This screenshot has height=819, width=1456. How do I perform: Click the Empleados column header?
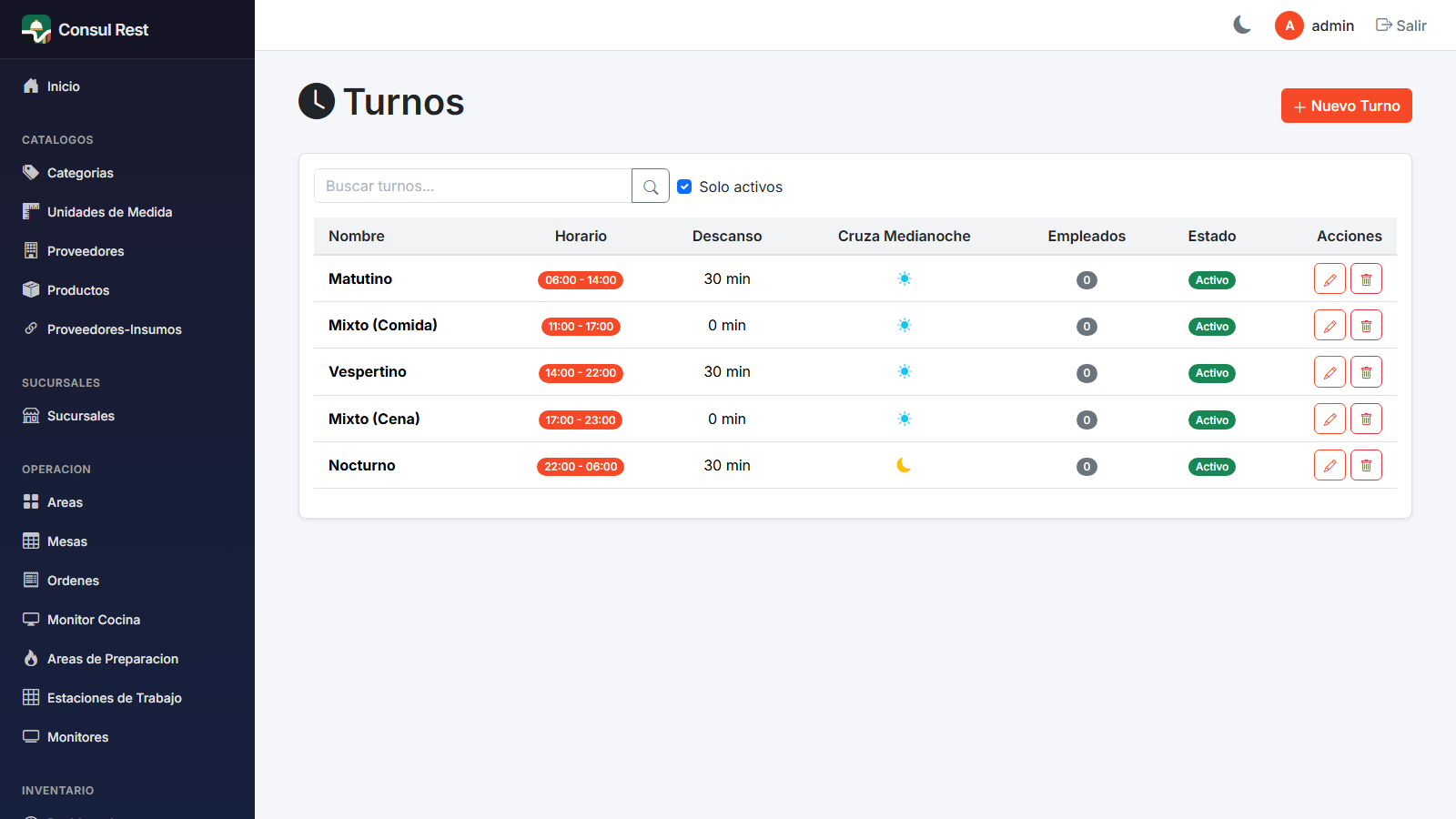tap(1087, 236)
